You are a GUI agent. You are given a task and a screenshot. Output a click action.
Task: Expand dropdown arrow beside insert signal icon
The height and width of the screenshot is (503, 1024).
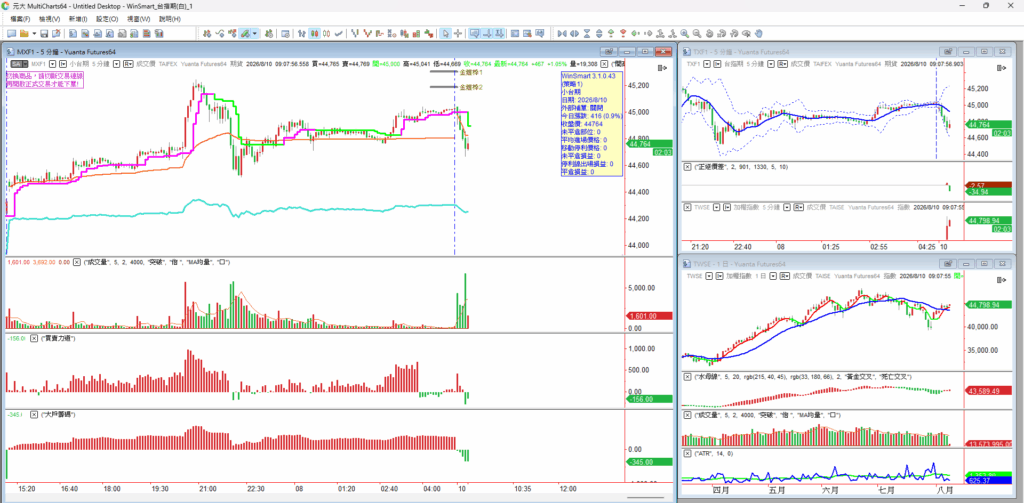[x=255, y=33]
